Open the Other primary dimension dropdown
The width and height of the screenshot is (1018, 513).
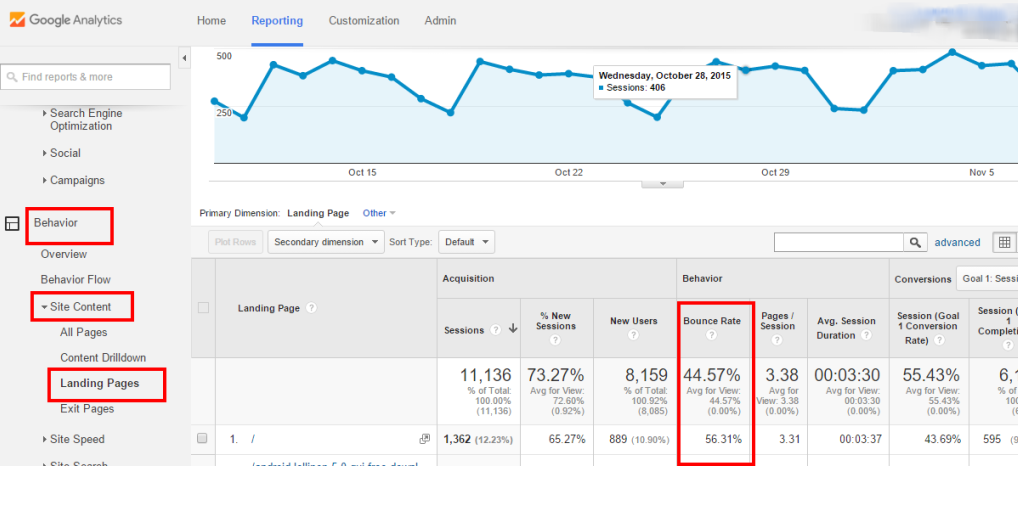click(379, 213)
